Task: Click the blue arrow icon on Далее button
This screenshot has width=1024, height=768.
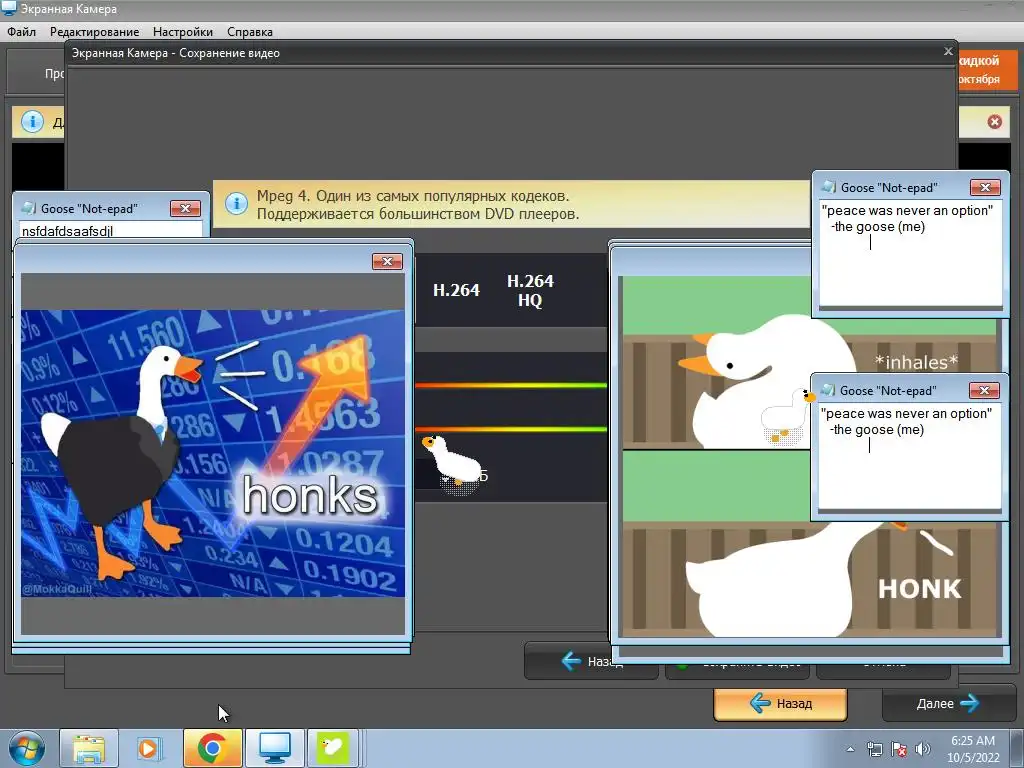Action: point(970,703)
